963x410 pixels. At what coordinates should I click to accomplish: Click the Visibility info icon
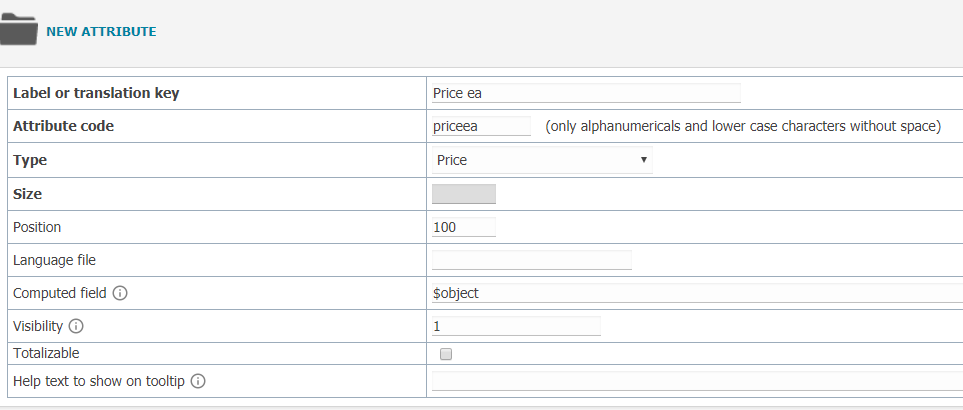click(x=76, y=327)
